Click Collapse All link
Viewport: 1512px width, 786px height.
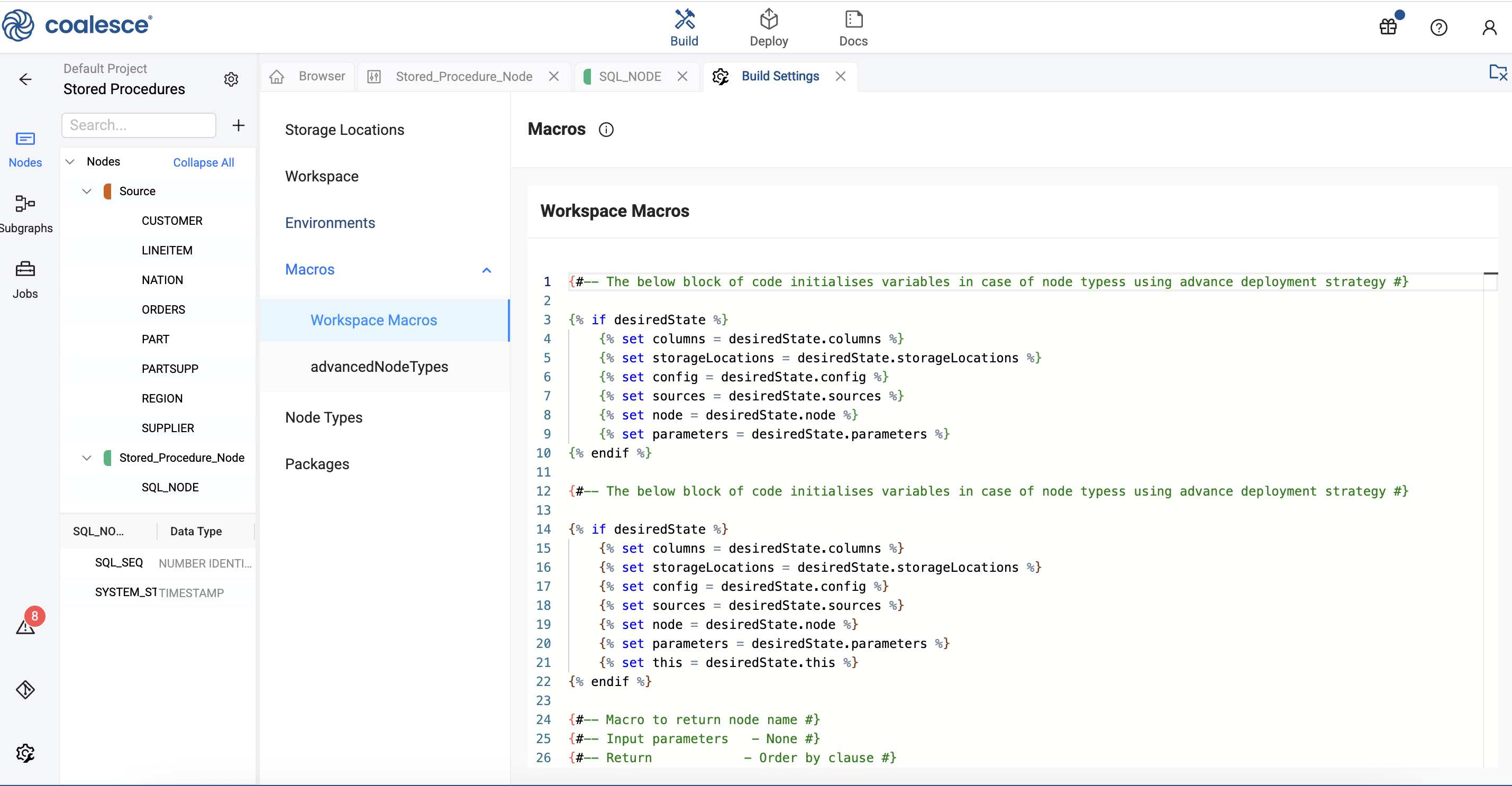pyautogui.click(x=203, y=162)
